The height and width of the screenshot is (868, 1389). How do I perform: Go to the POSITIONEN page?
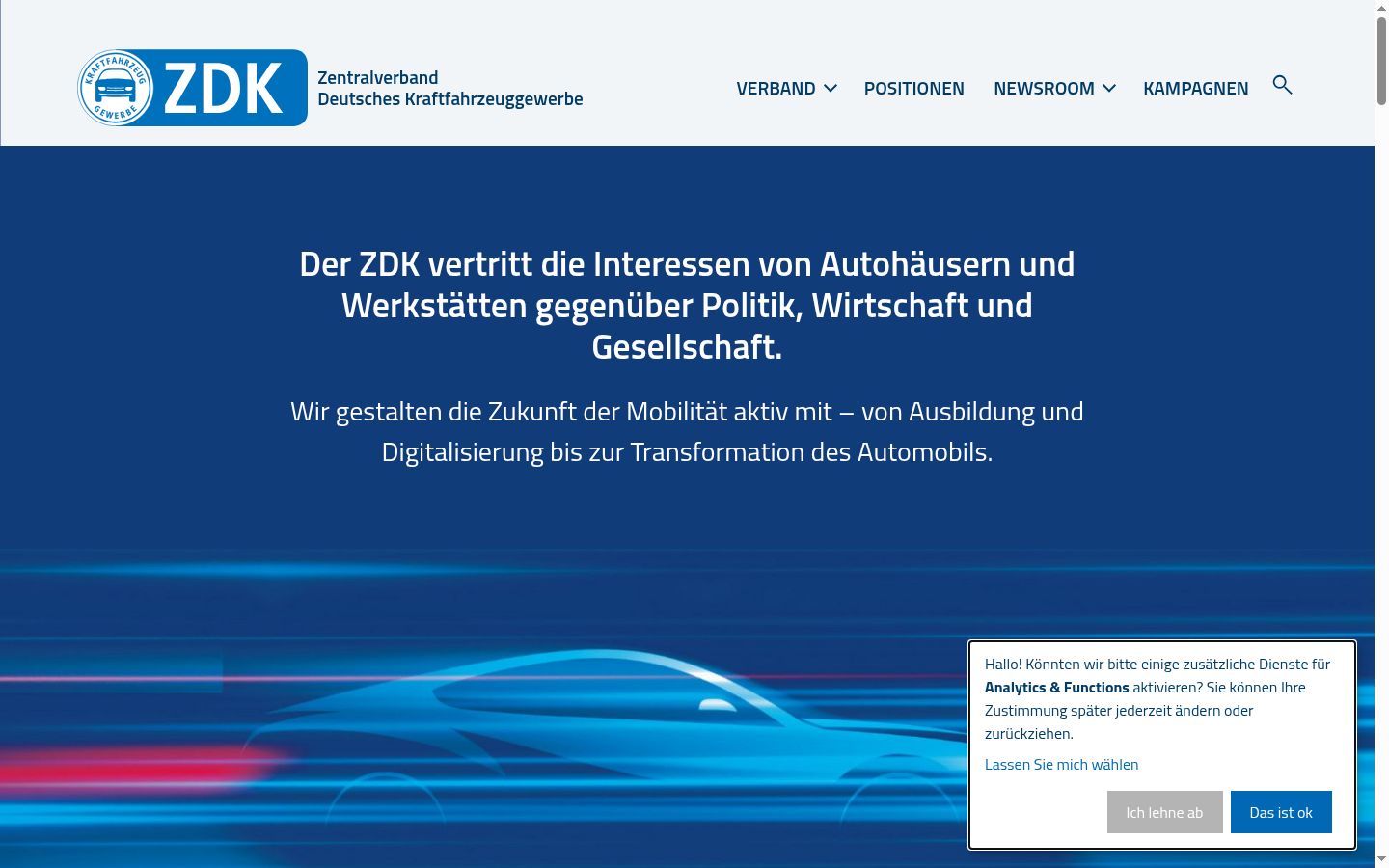tap(913, 88)
